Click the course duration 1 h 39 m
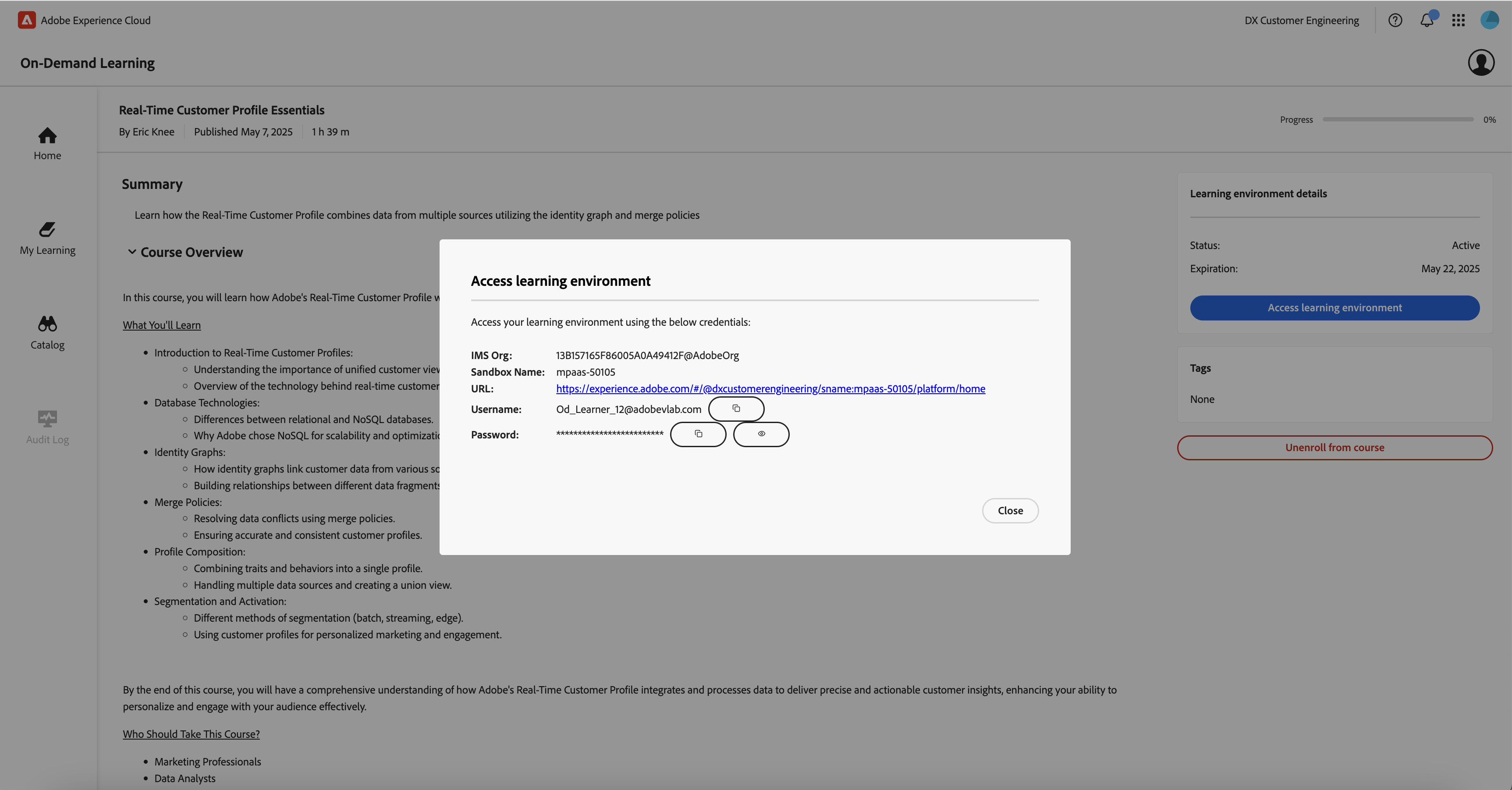 pos(330,132)
